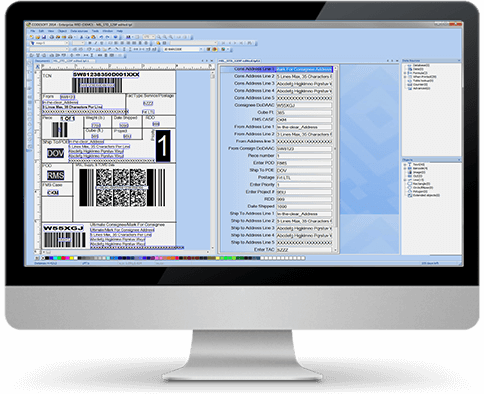The width and height of the screenshot is (484, 394).
Task: Select the W55XGJ text on label
Action: (x=63, y=228)
